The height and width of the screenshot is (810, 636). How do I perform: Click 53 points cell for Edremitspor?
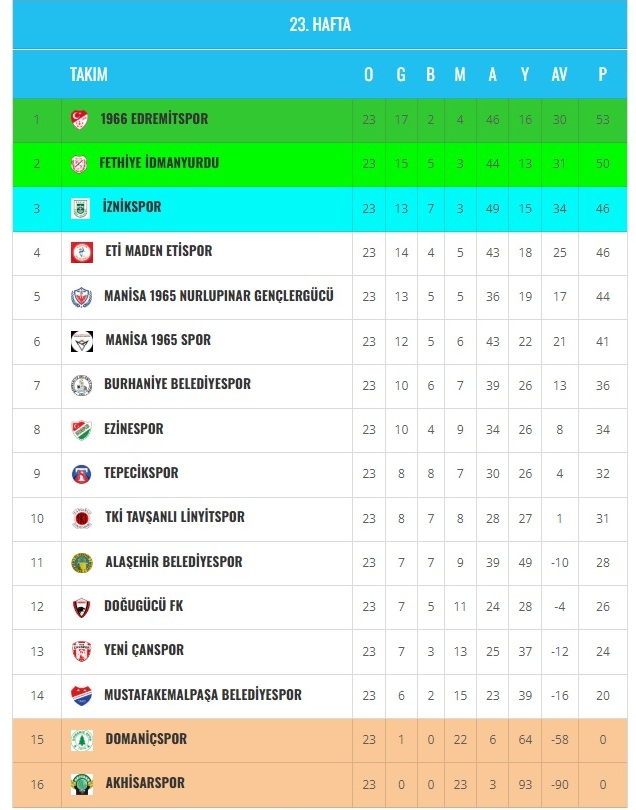(602, 120)
